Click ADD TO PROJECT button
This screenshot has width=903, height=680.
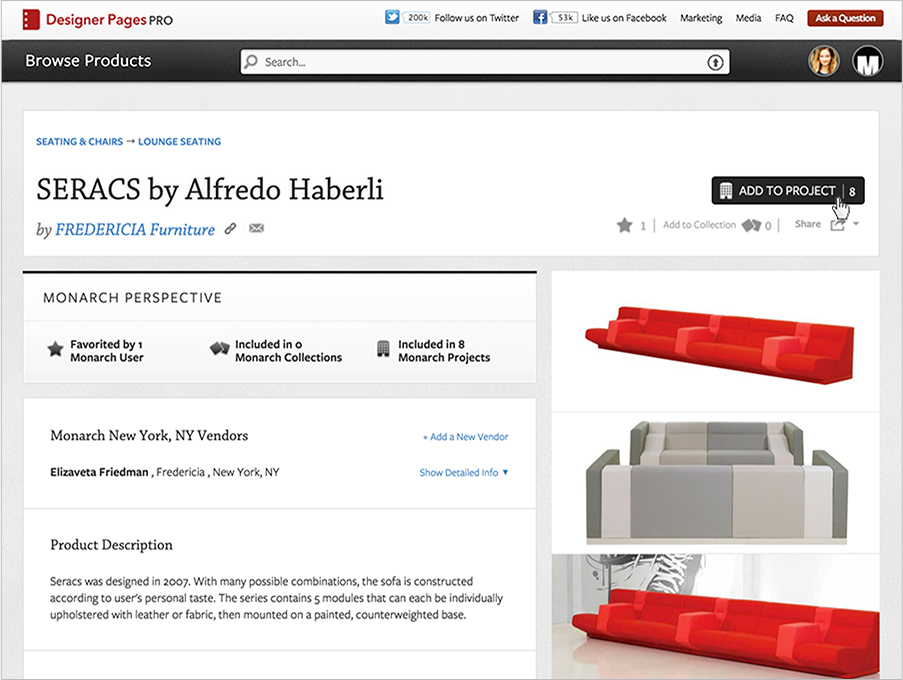[788, 191]
